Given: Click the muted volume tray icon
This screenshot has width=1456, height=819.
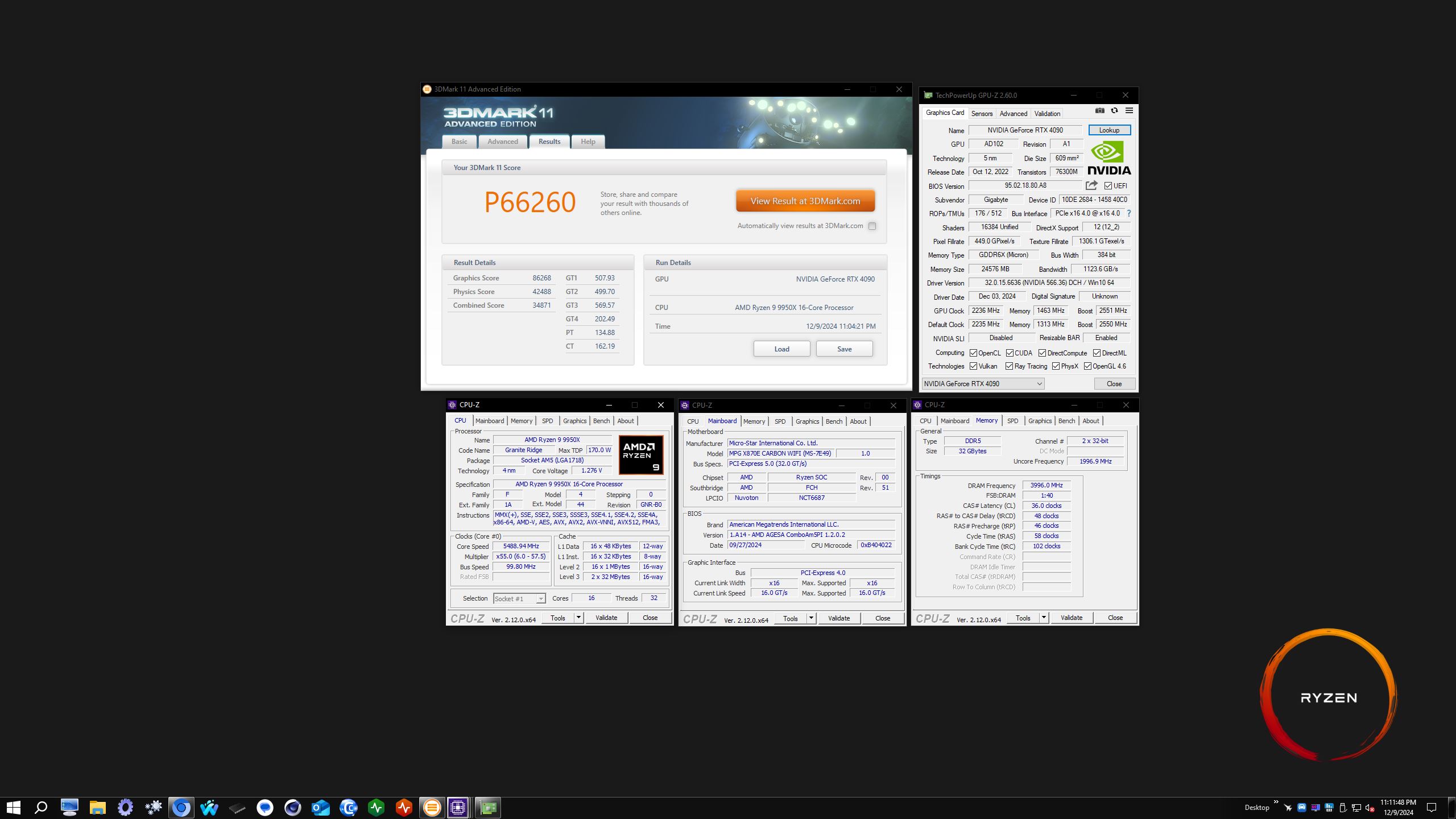Looking at the screenshot, I should pos(1370,808).
